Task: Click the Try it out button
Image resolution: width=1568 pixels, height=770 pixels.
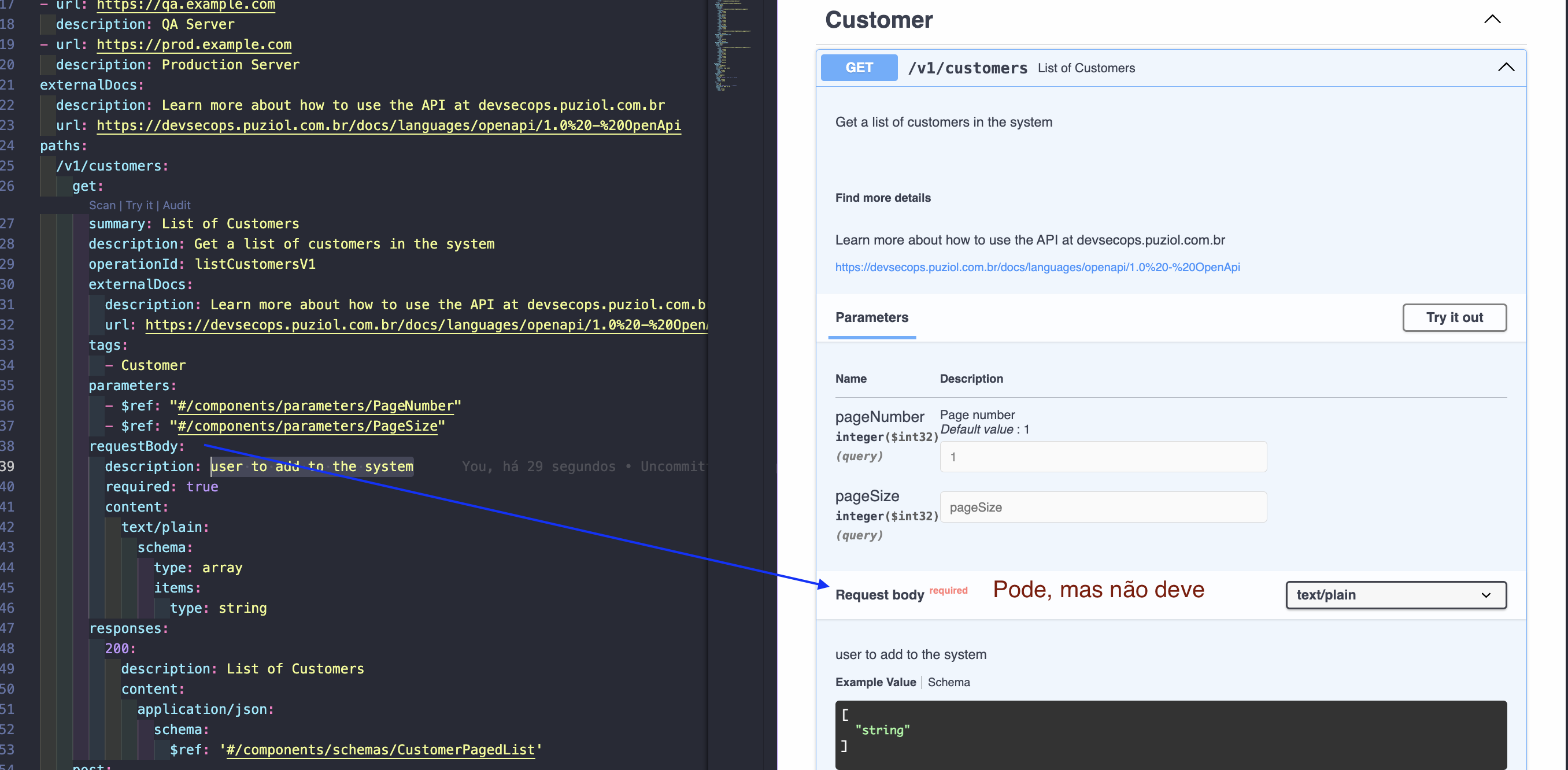Action: (1454, 318)
